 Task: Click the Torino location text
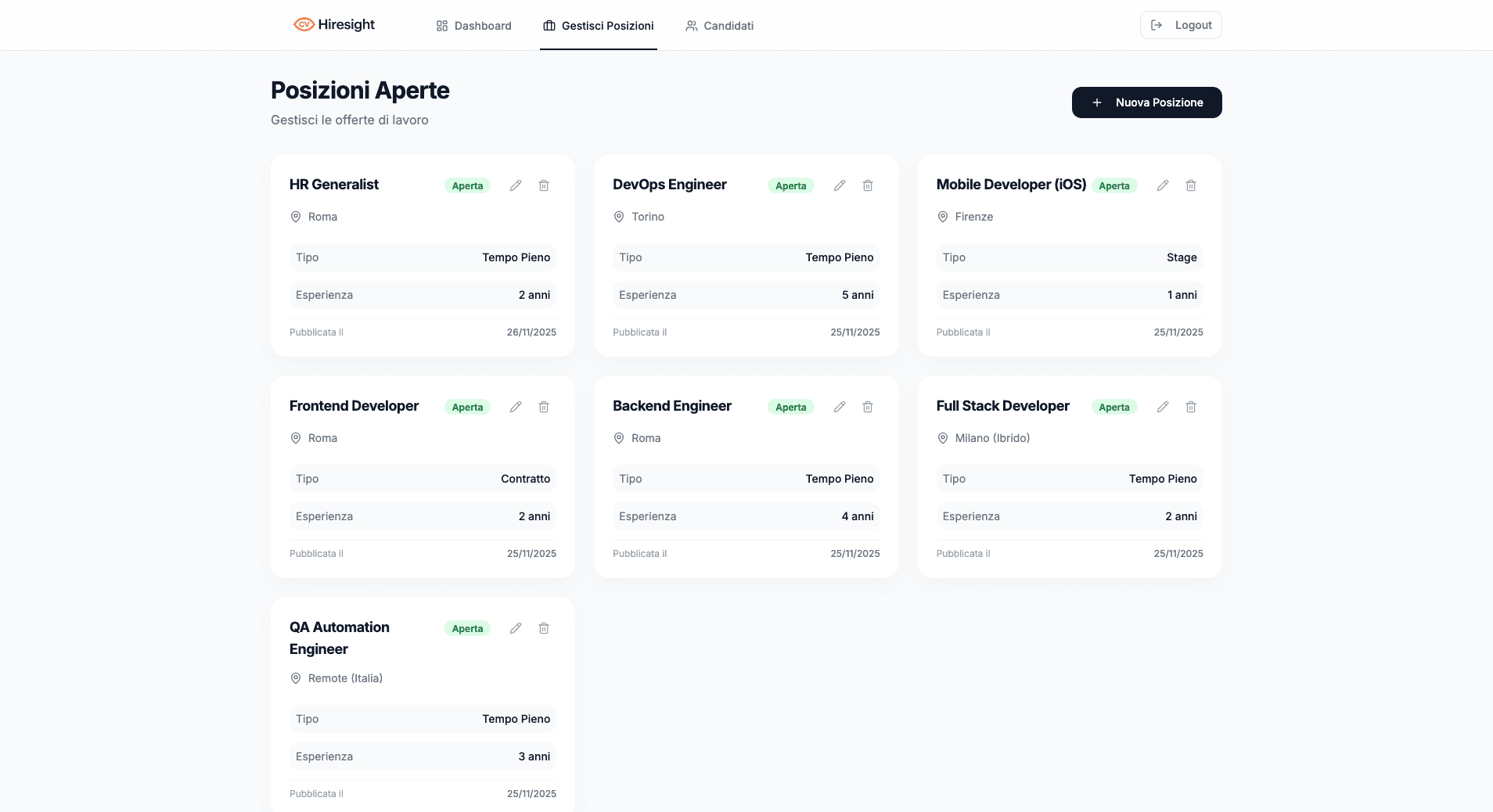(648, 217)
